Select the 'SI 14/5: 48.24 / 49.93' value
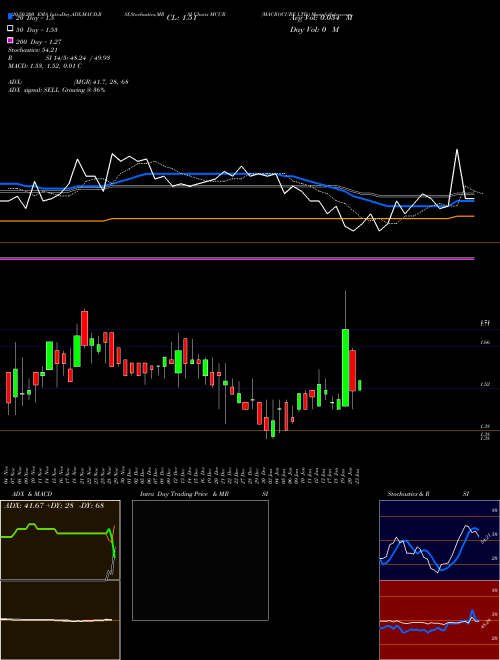This screenshot has width=500, height=660. pyautogui.click(x=78, y=58)
